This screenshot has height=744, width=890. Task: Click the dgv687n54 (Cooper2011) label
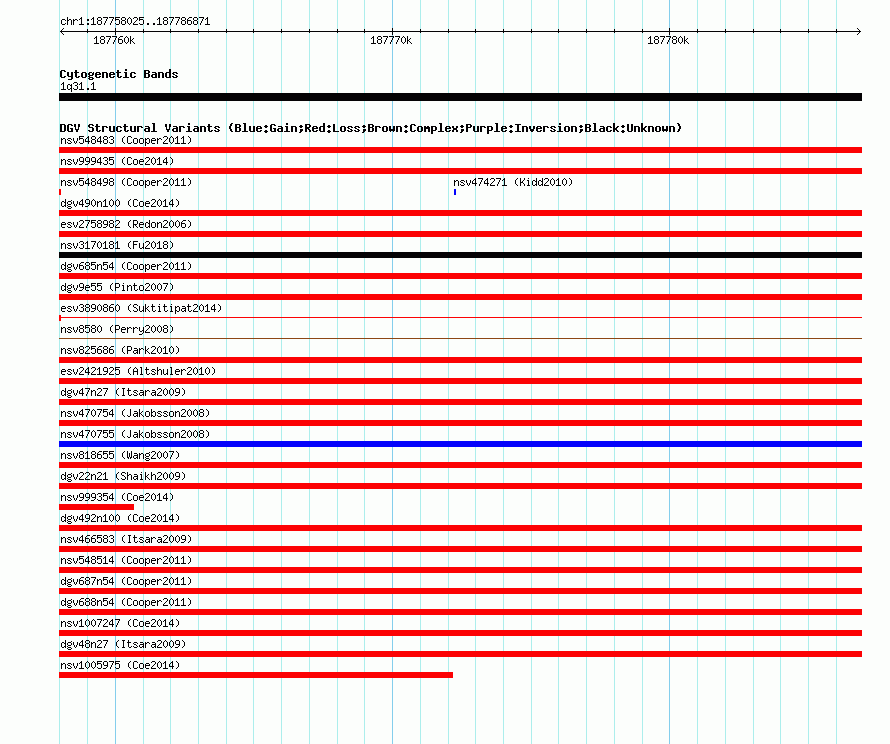pyautogui.click(x=126, y=581)
